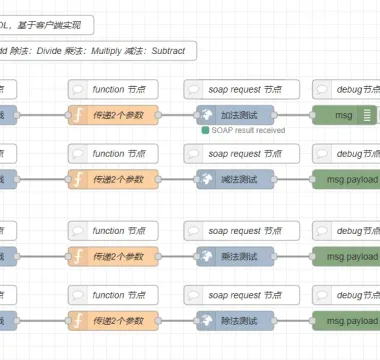Image resolution: width=380 pixels, height=360 pixels.
Task: Click the globe icon on the 加法测试 soap node
Action: point(207,115)
